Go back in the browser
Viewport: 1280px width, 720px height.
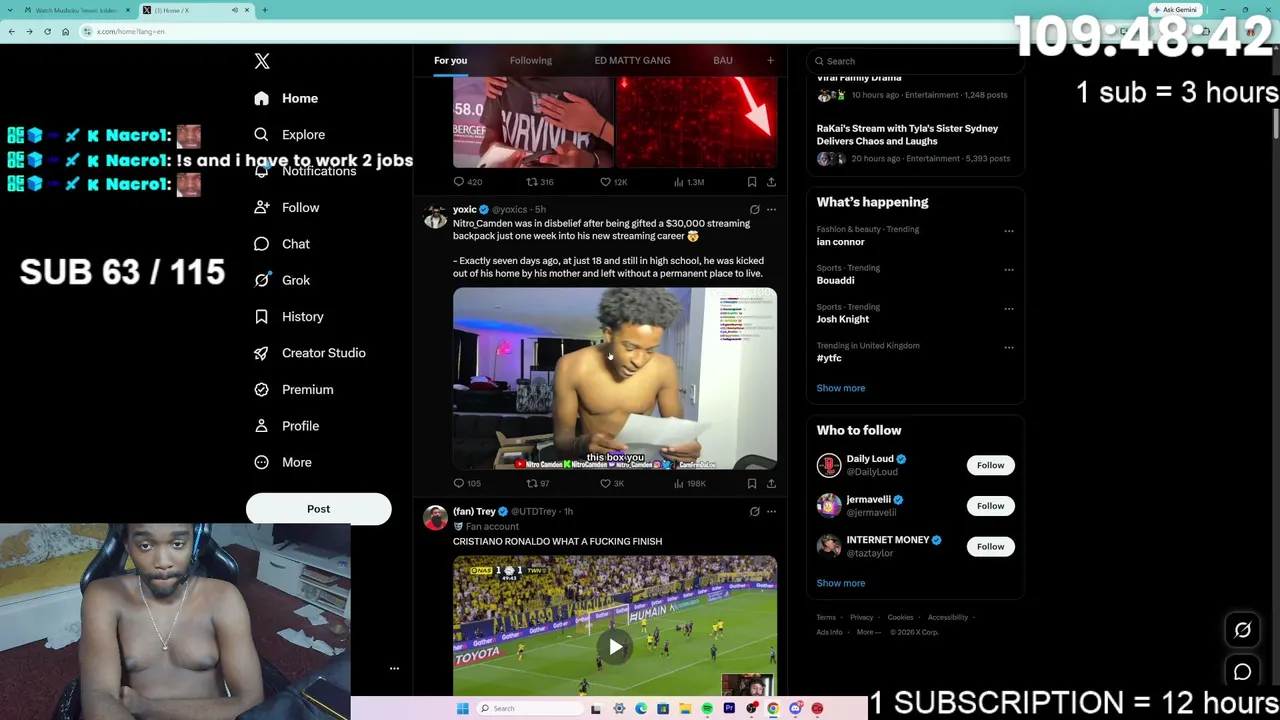point(11,32)
